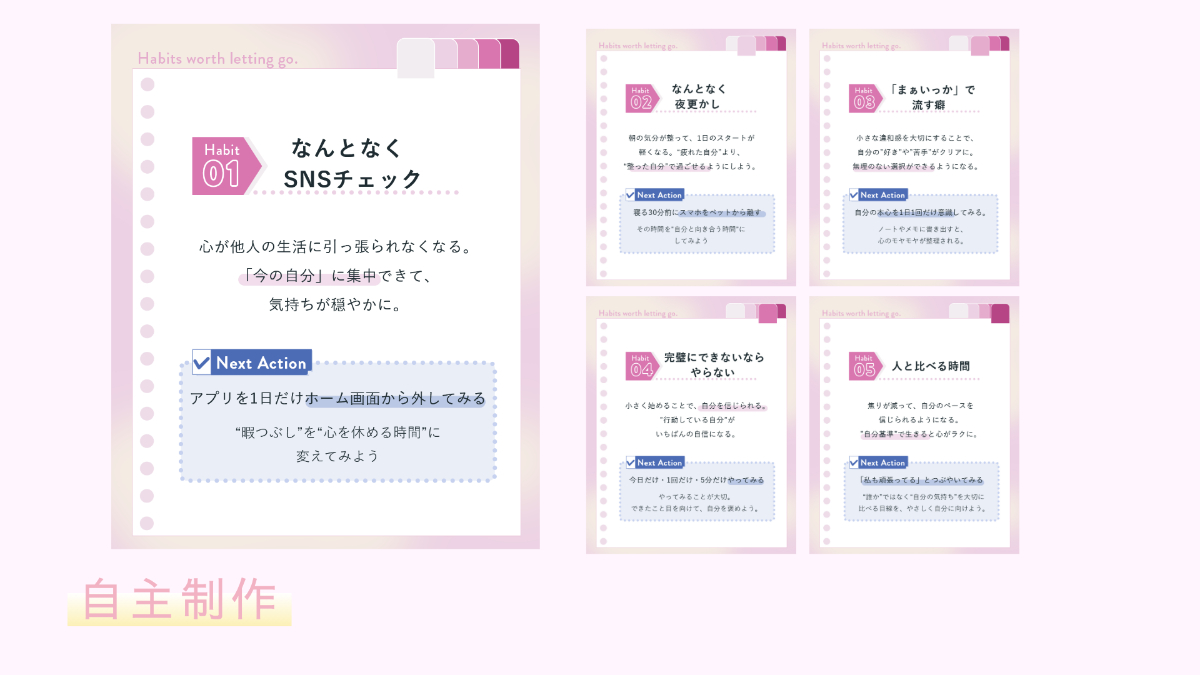This screenshot has width=1200, height=675.
Task: Click the 自主制作 pink label text
Action: click(x=179, y=600)
